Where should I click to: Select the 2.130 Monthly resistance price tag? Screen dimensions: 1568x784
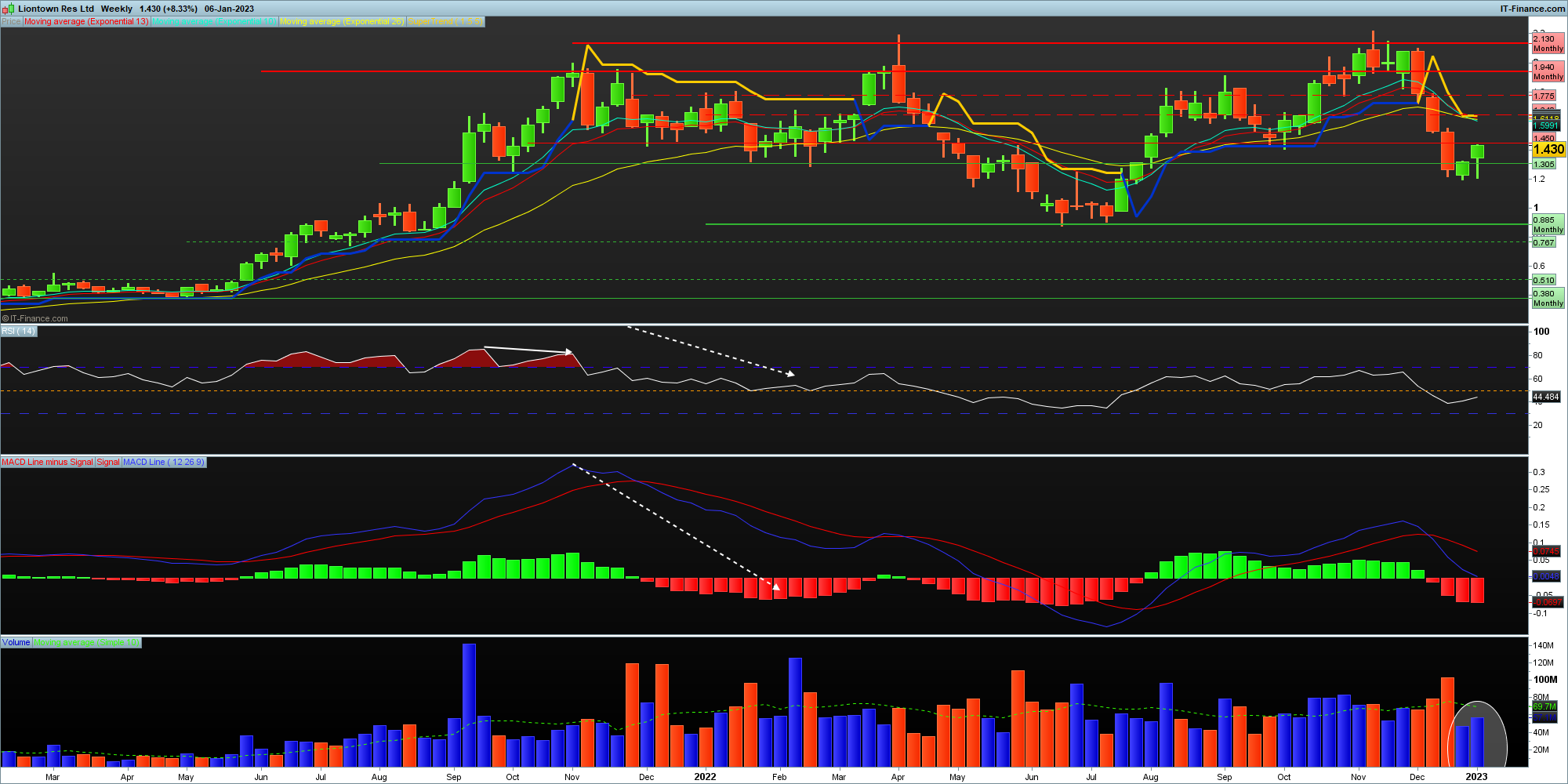point(1548,44)
